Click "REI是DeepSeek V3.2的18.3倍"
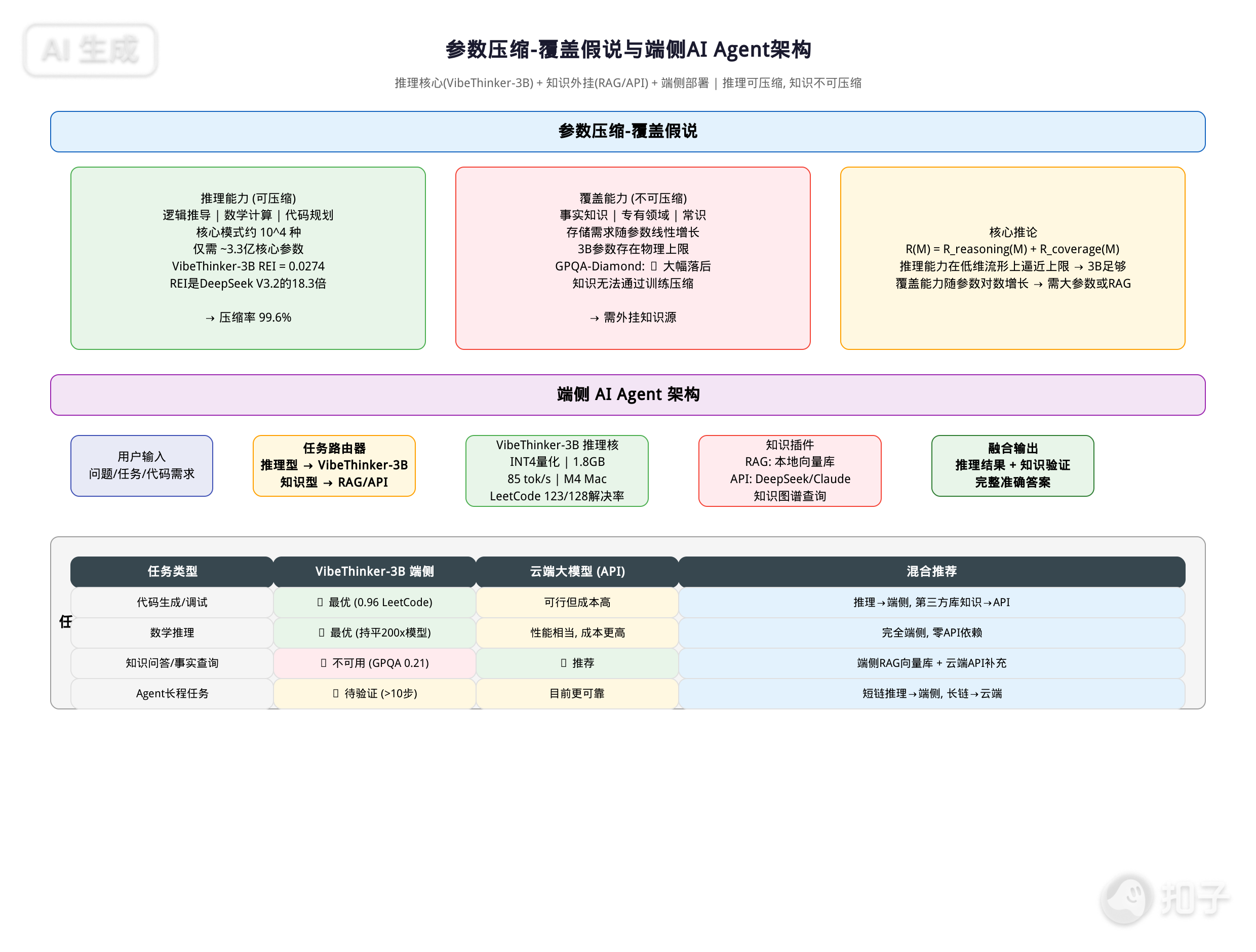This screenshot has width=1256, height=952. [248, 283]
